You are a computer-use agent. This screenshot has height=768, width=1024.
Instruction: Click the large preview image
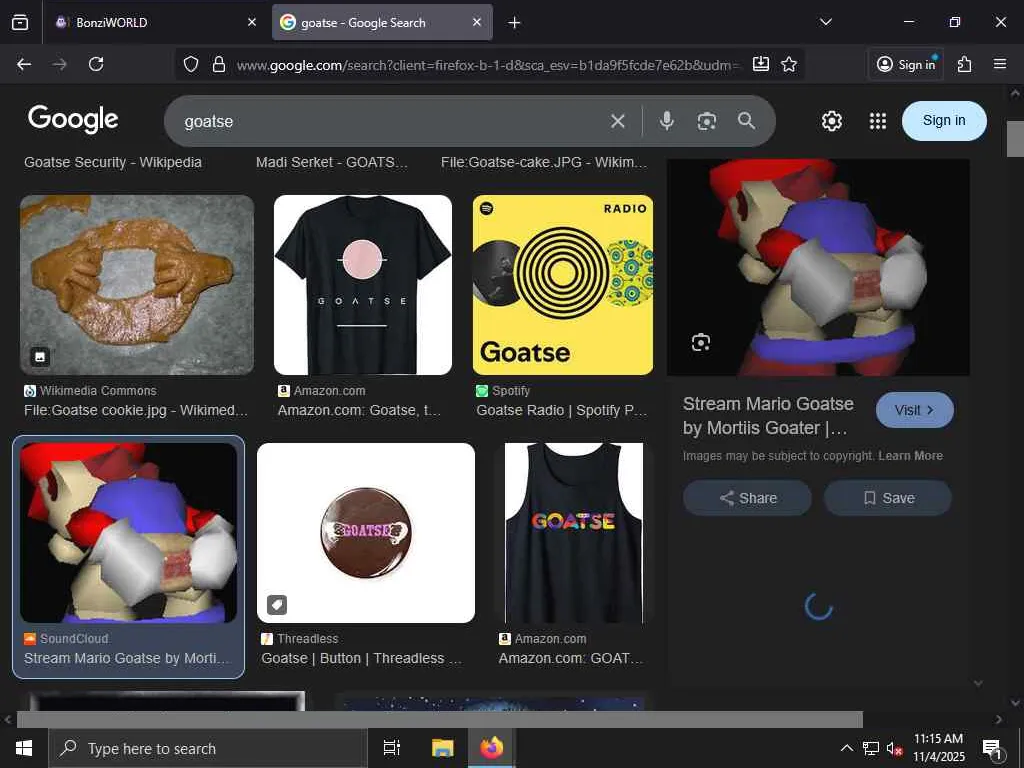point(818,268)
